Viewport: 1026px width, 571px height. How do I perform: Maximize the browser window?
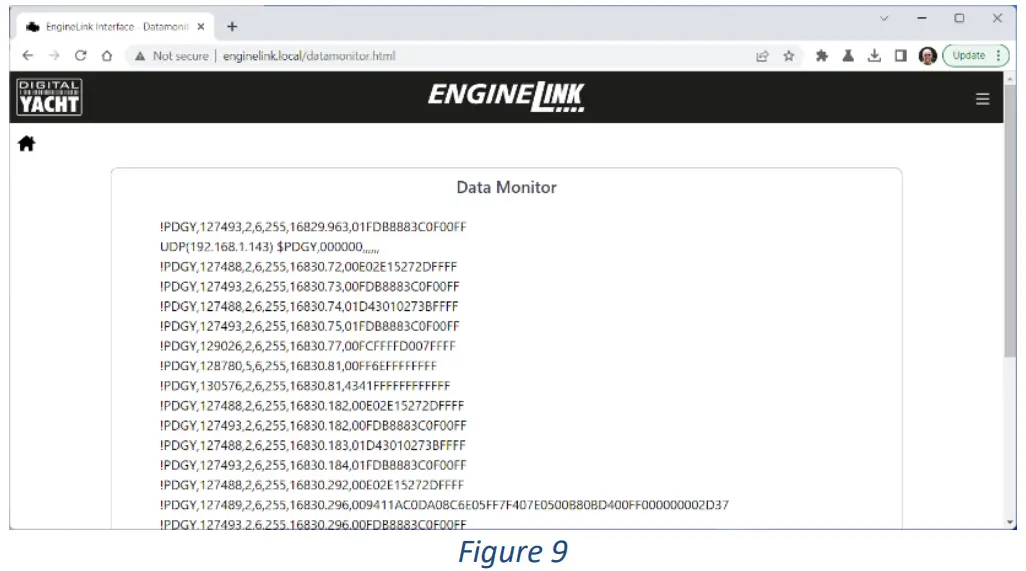tap(959, 18)
